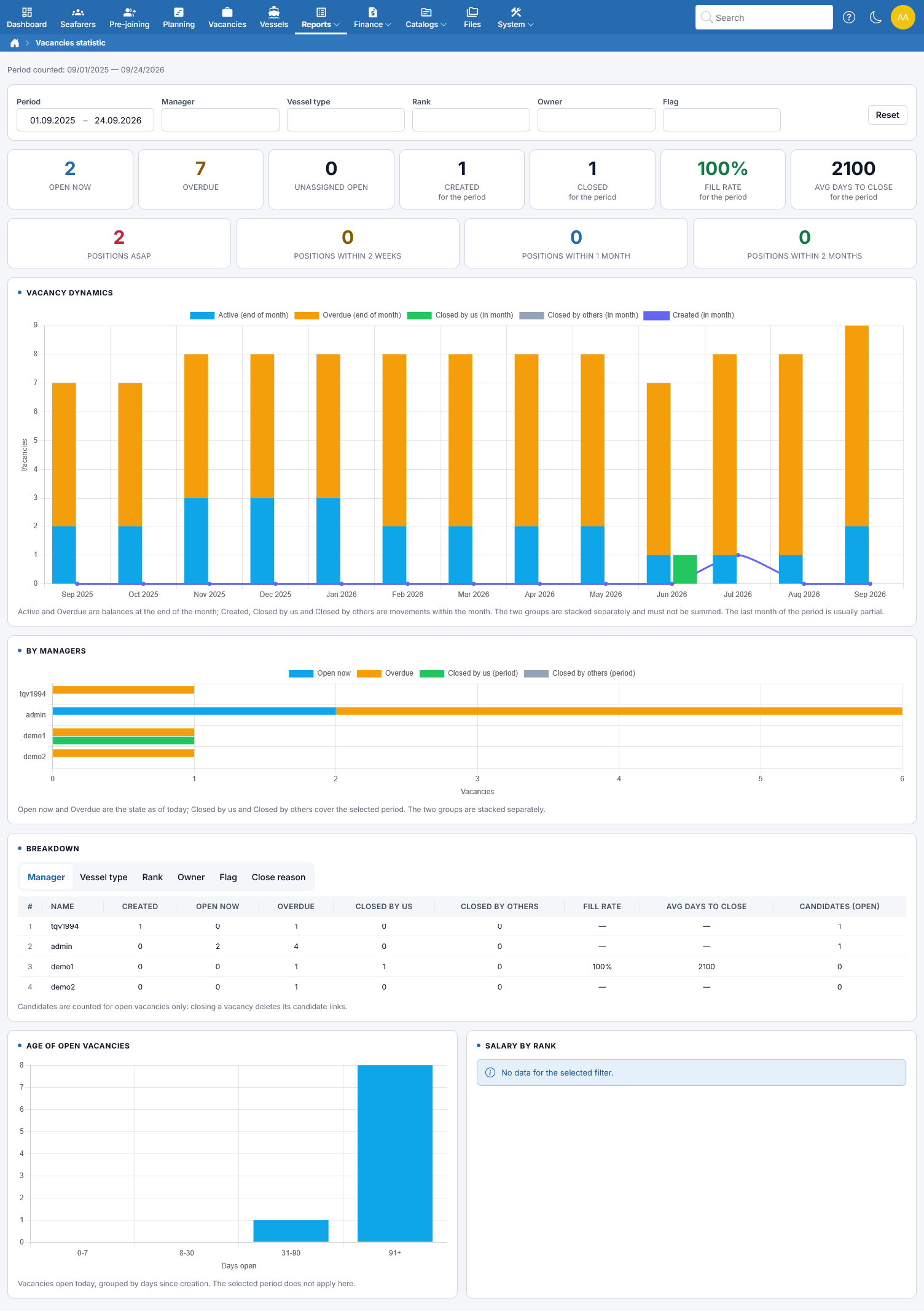The image size is (924, 1312).
Task: Click the Avg Days to Close column header
Action: (x=707, y=907)
